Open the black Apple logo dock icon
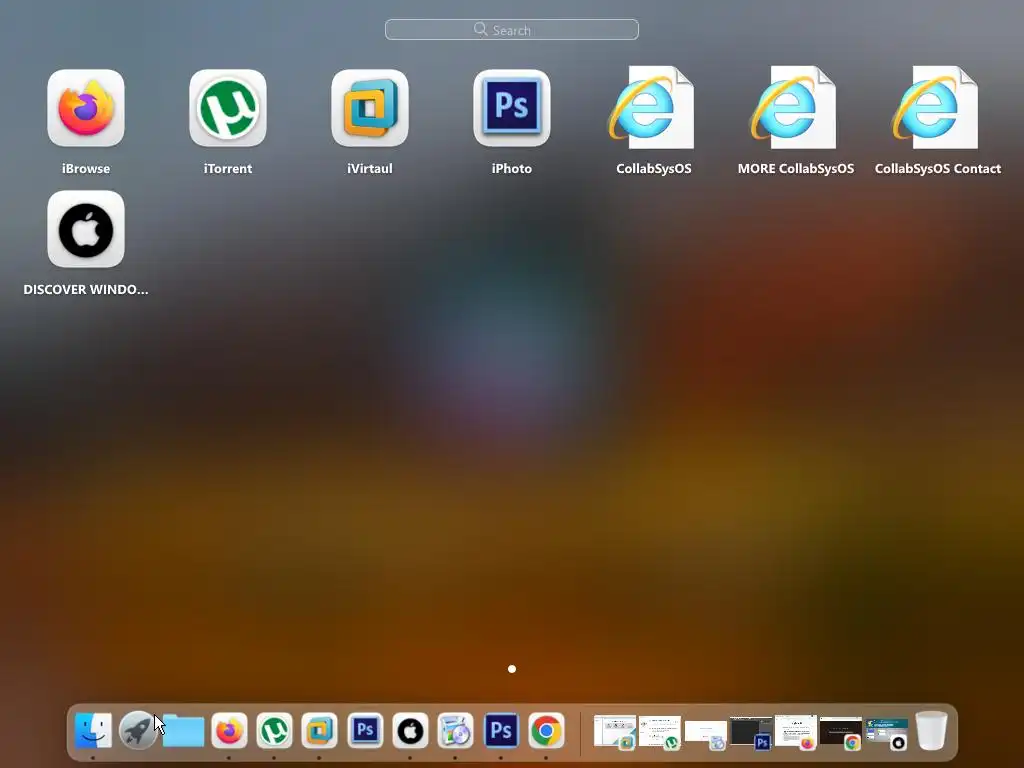Screen dimensions: 1024x768 (410, 730)
